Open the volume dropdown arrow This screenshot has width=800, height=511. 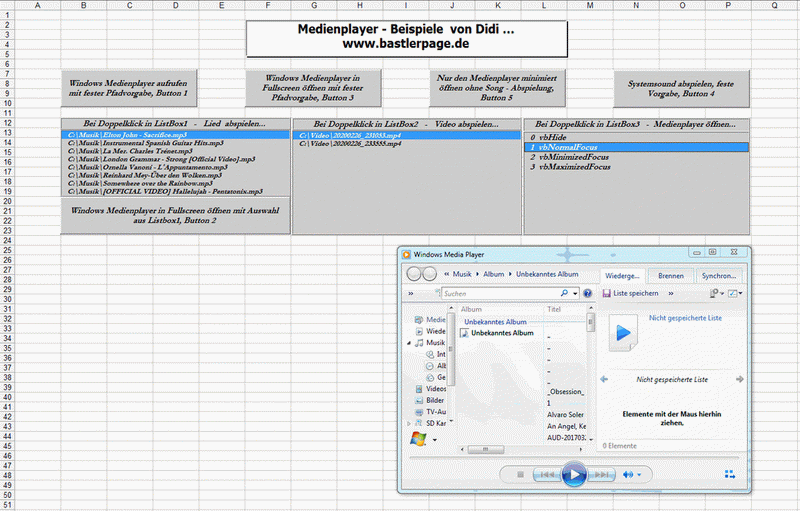(639, 475)
